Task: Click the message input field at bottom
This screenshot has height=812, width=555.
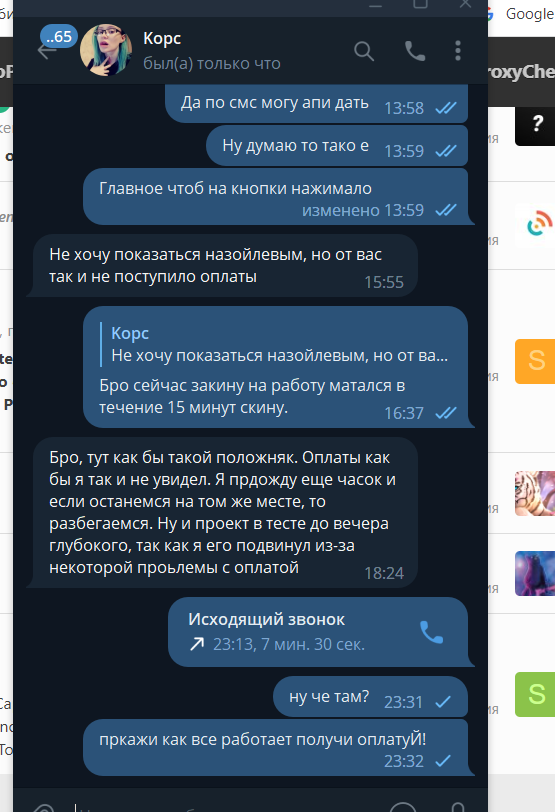Action: pyautogui.click(x=228, y=805)
